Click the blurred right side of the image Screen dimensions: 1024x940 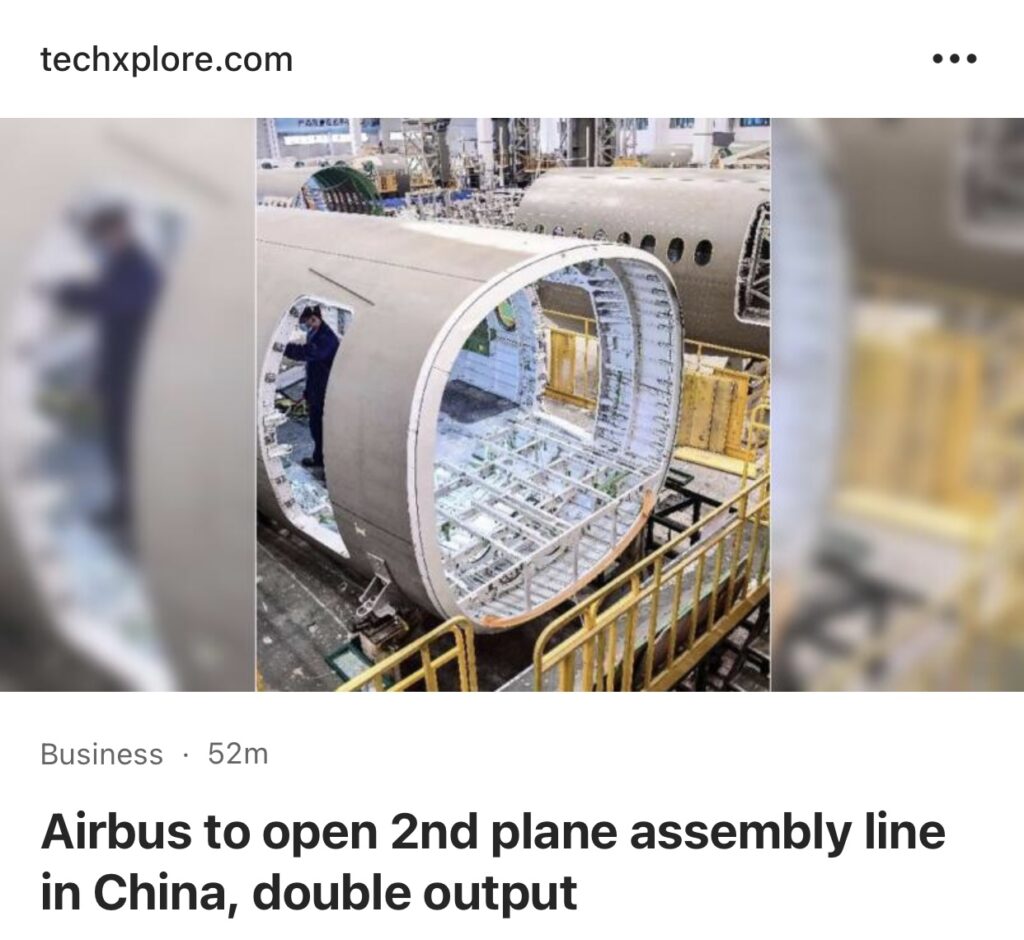click(x=897, y=404)
